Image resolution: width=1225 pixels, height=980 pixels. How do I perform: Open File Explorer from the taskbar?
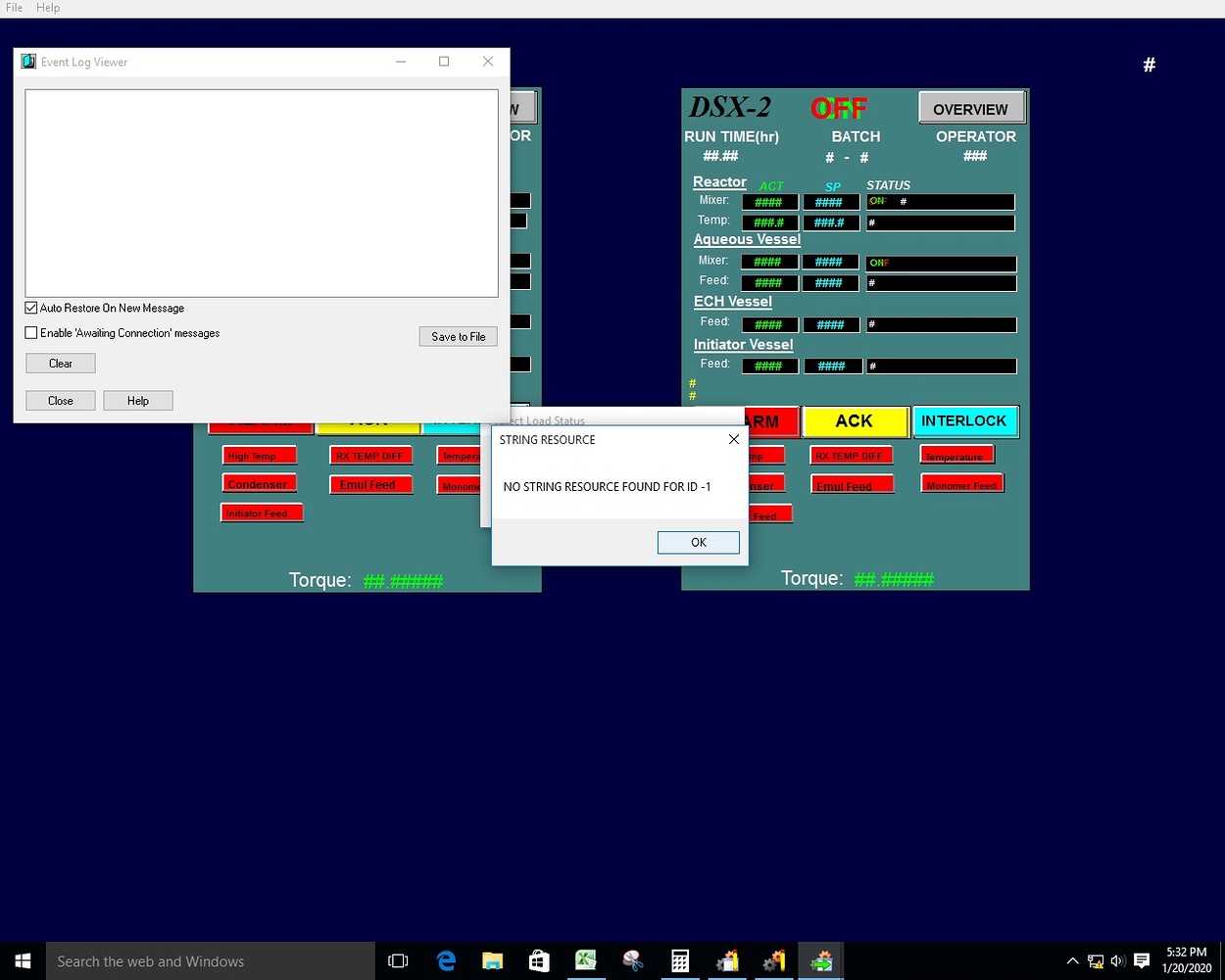(492, 961)
